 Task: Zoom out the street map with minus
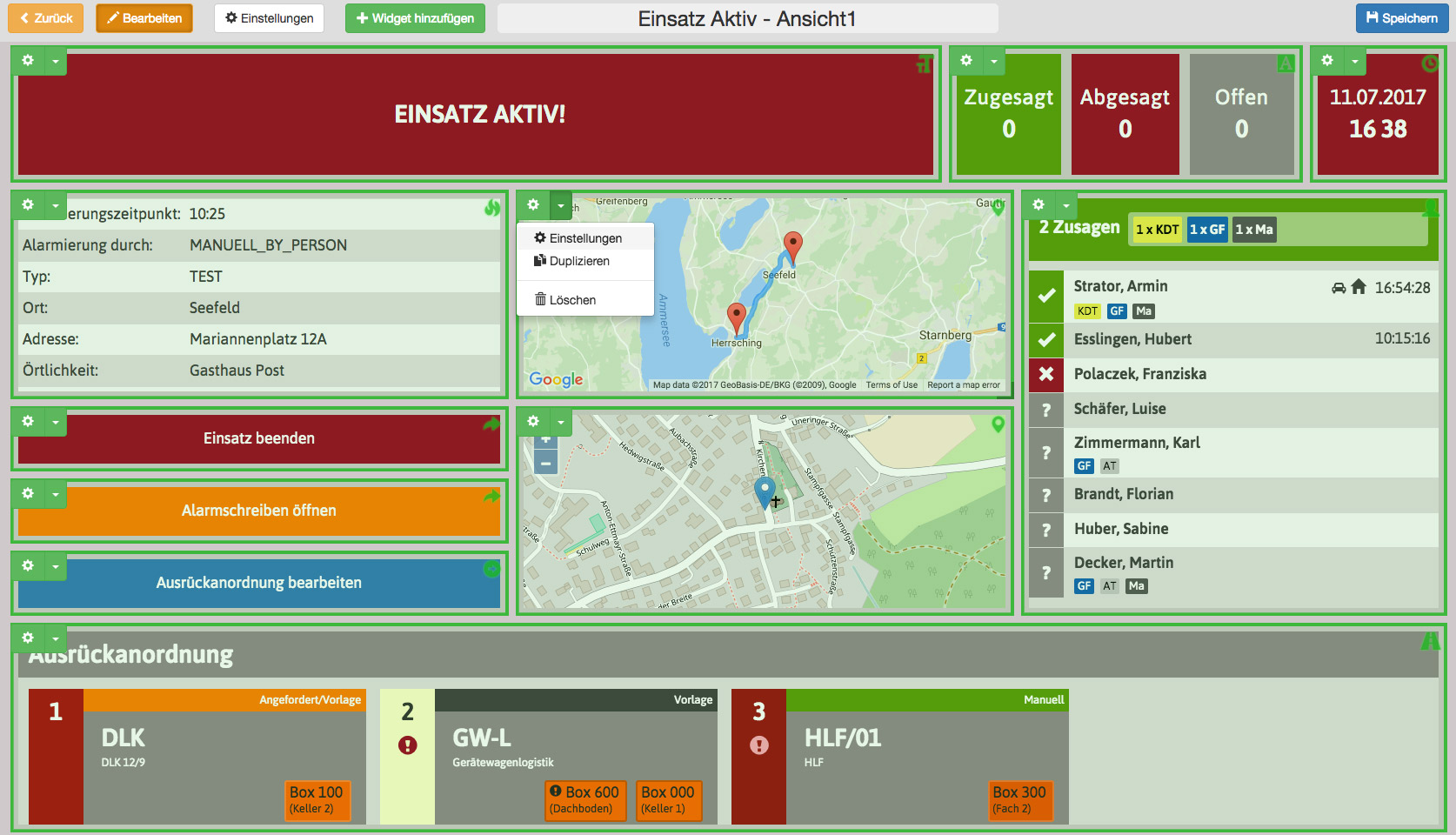click(545, 464)
